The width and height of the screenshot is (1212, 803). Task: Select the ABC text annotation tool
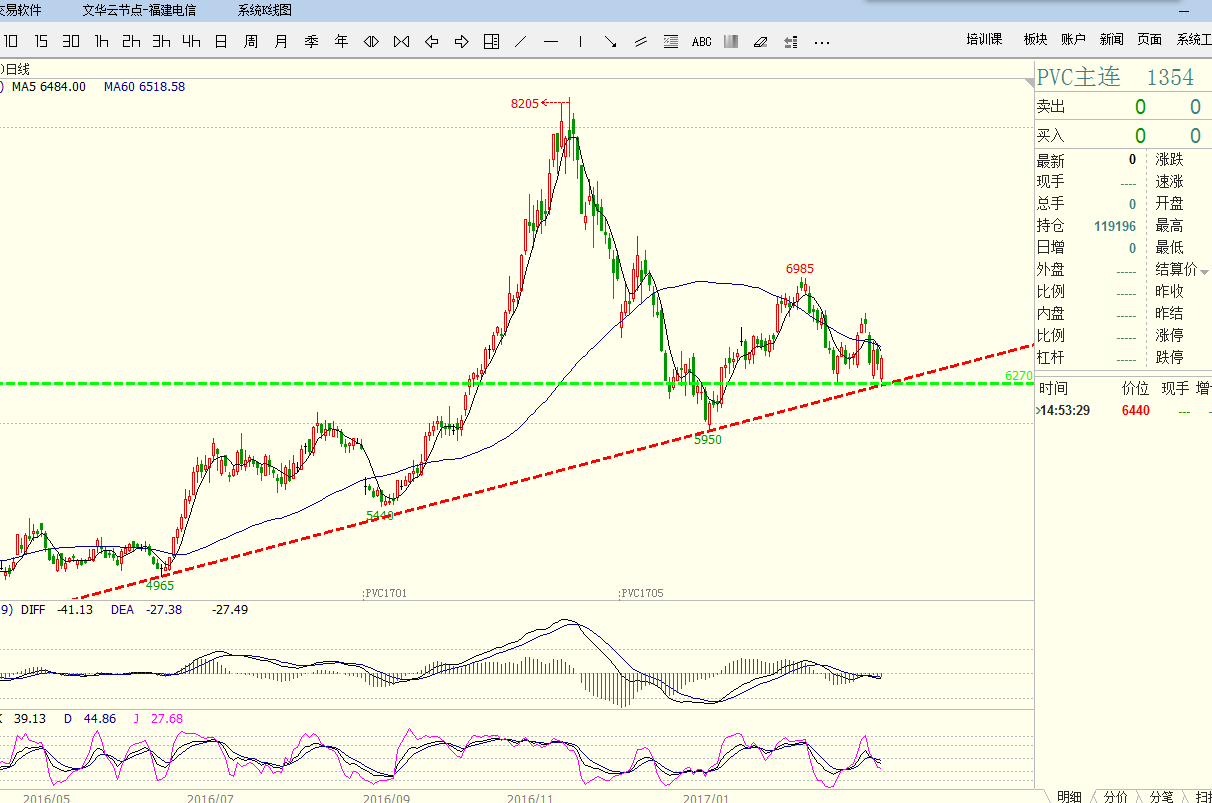(x=702, y=41)
